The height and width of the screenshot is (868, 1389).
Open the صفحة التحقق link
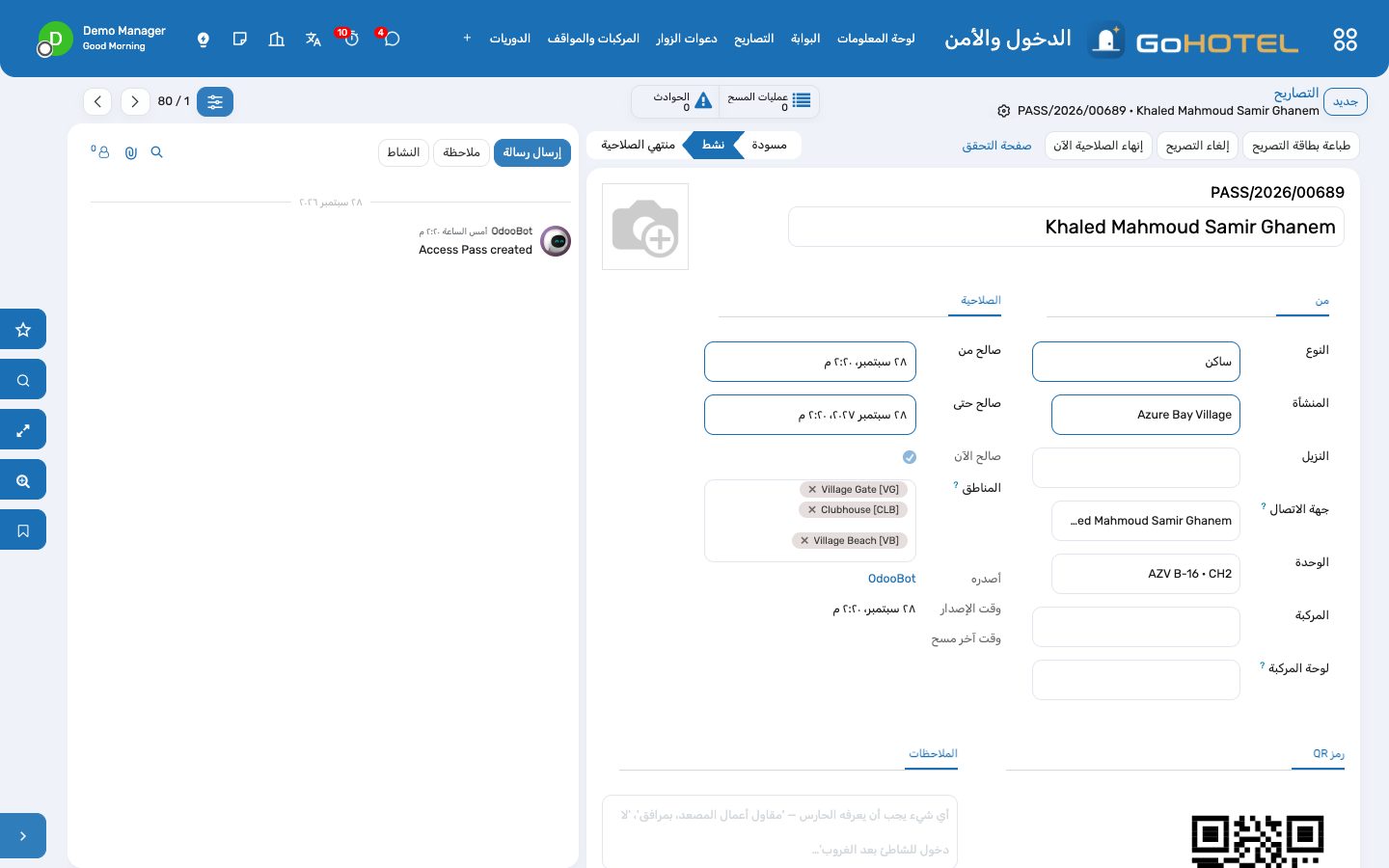coord(996,146)
